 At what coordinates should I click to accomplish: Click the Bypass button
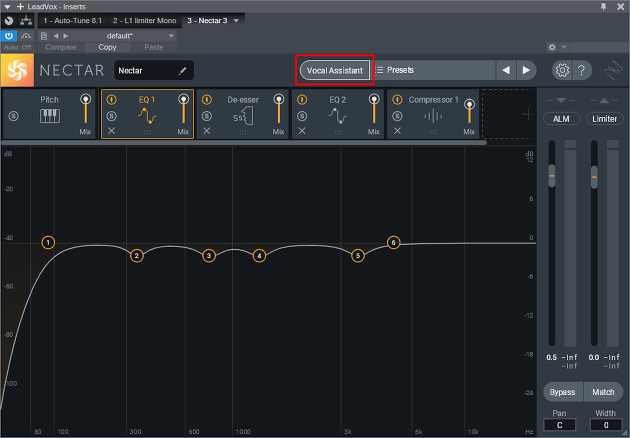[x=562, y=392]
